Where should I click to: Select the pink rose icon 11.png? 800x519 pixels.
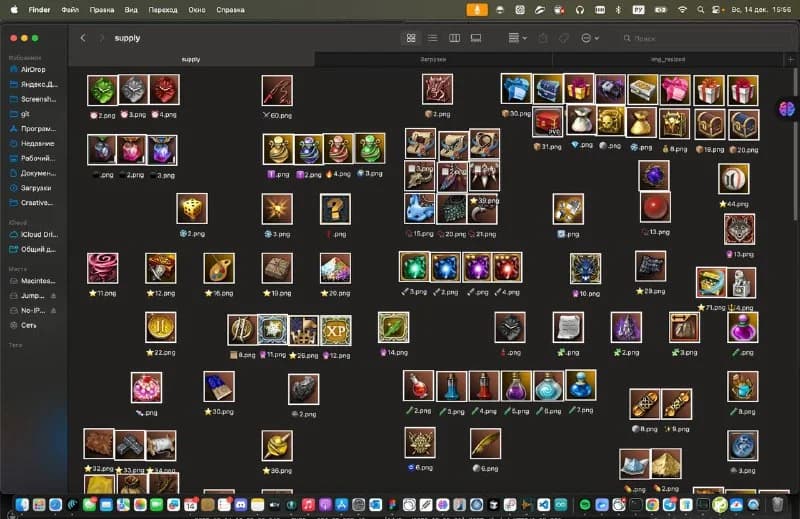103,268
